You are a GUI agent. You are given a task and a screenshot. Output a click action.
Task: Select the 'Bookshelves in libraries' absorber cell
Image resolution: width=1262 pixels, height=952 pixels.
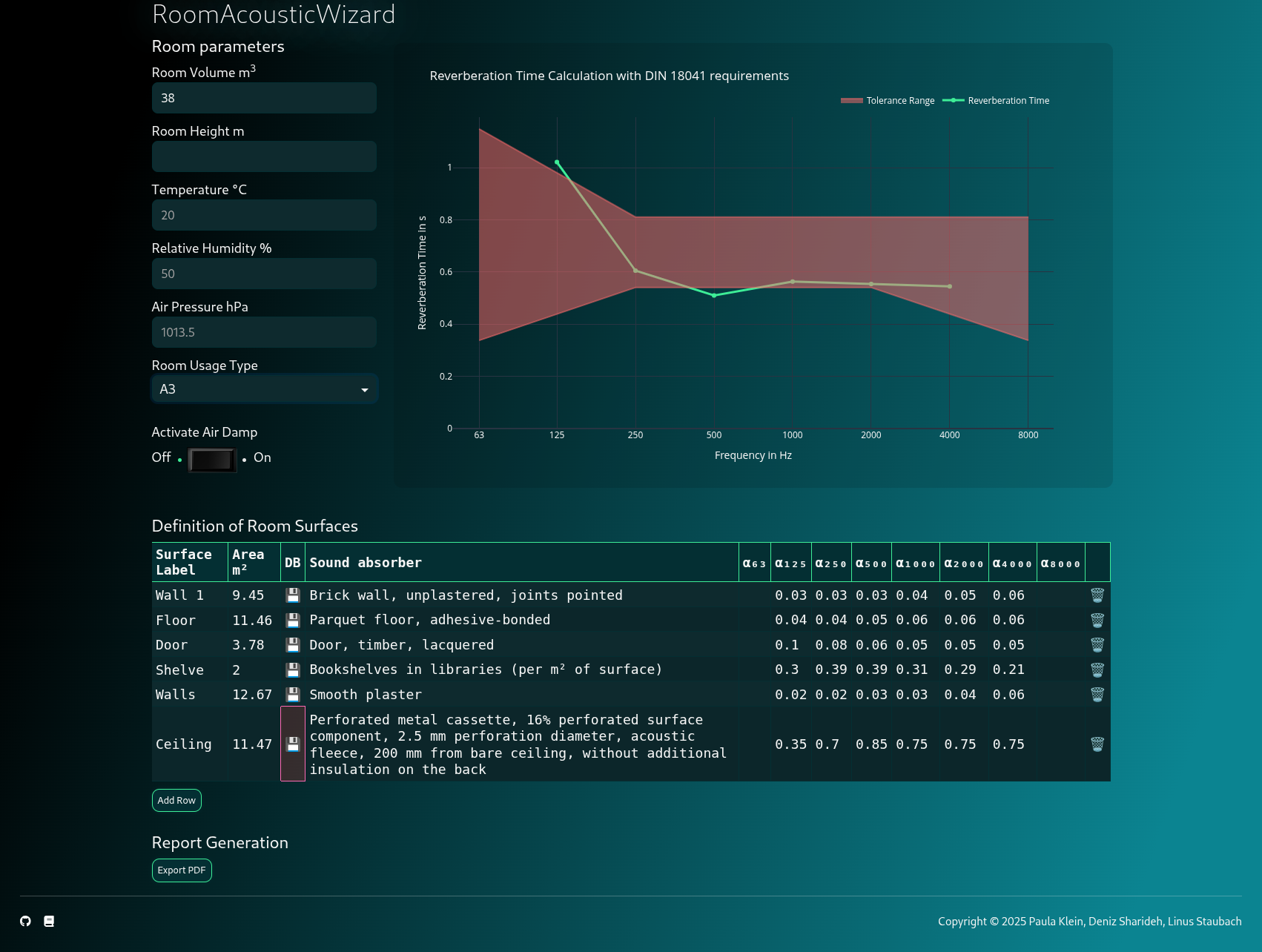pyautogui.click(x=522, y=670)
